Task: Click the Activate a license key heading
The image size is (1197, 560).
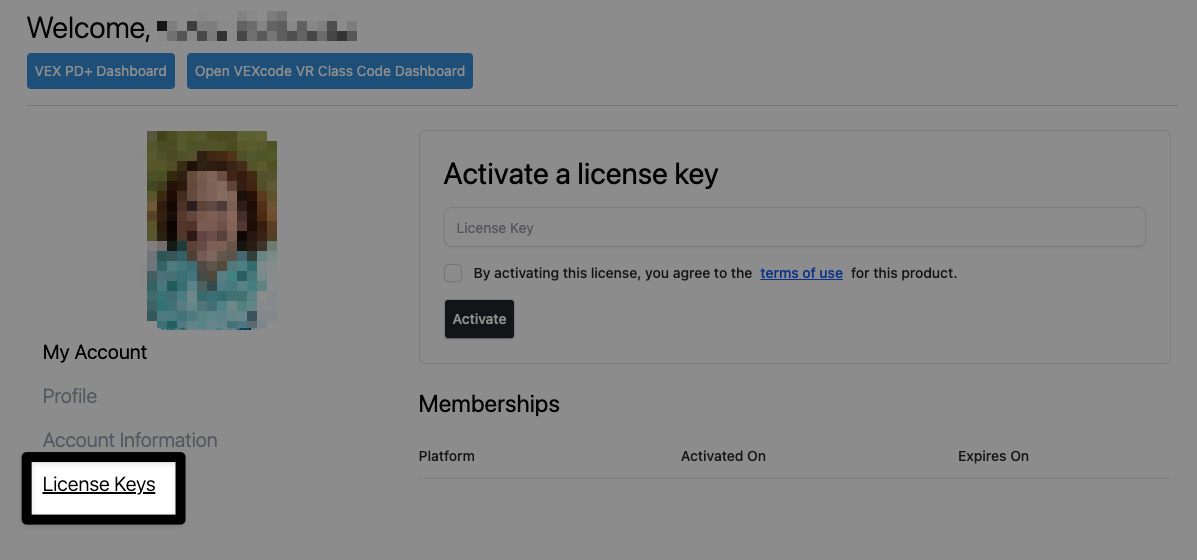Action: 581,174
